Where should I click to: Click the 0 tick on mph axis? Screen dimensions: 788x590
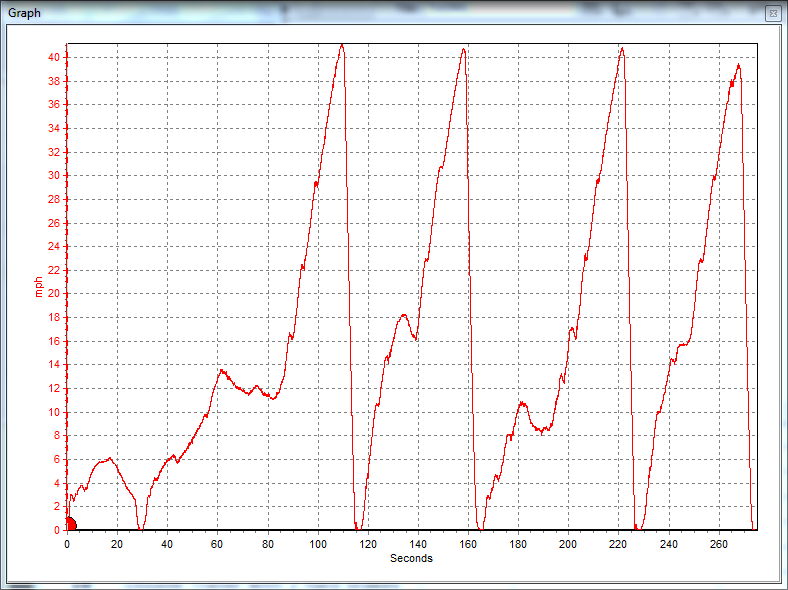[58, 531]
